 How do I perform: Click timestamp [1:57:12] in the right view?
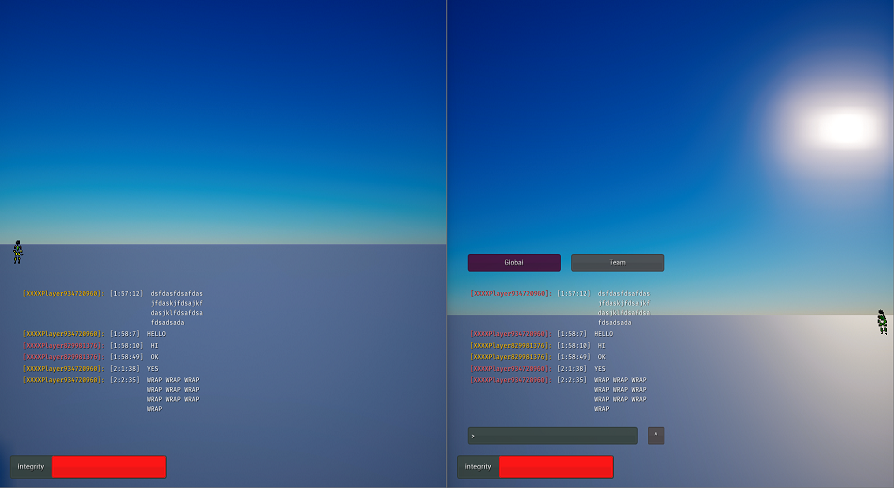(574, 294)
